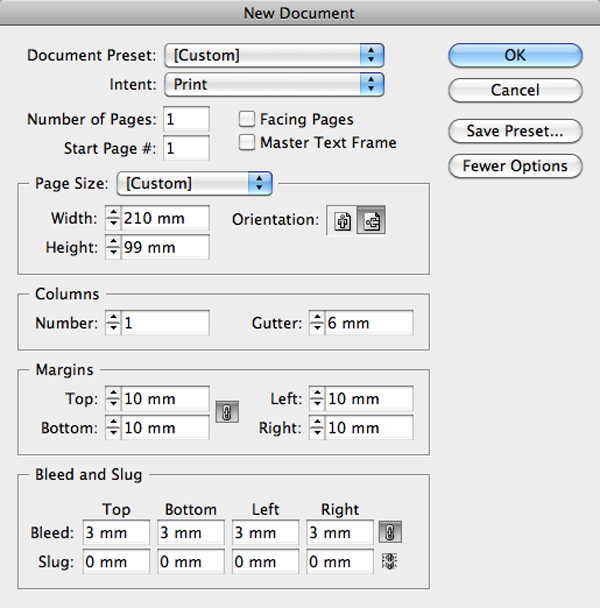Open the Document Preset dropdown
The height and width of the screenshot is (608, 600).
274,55
